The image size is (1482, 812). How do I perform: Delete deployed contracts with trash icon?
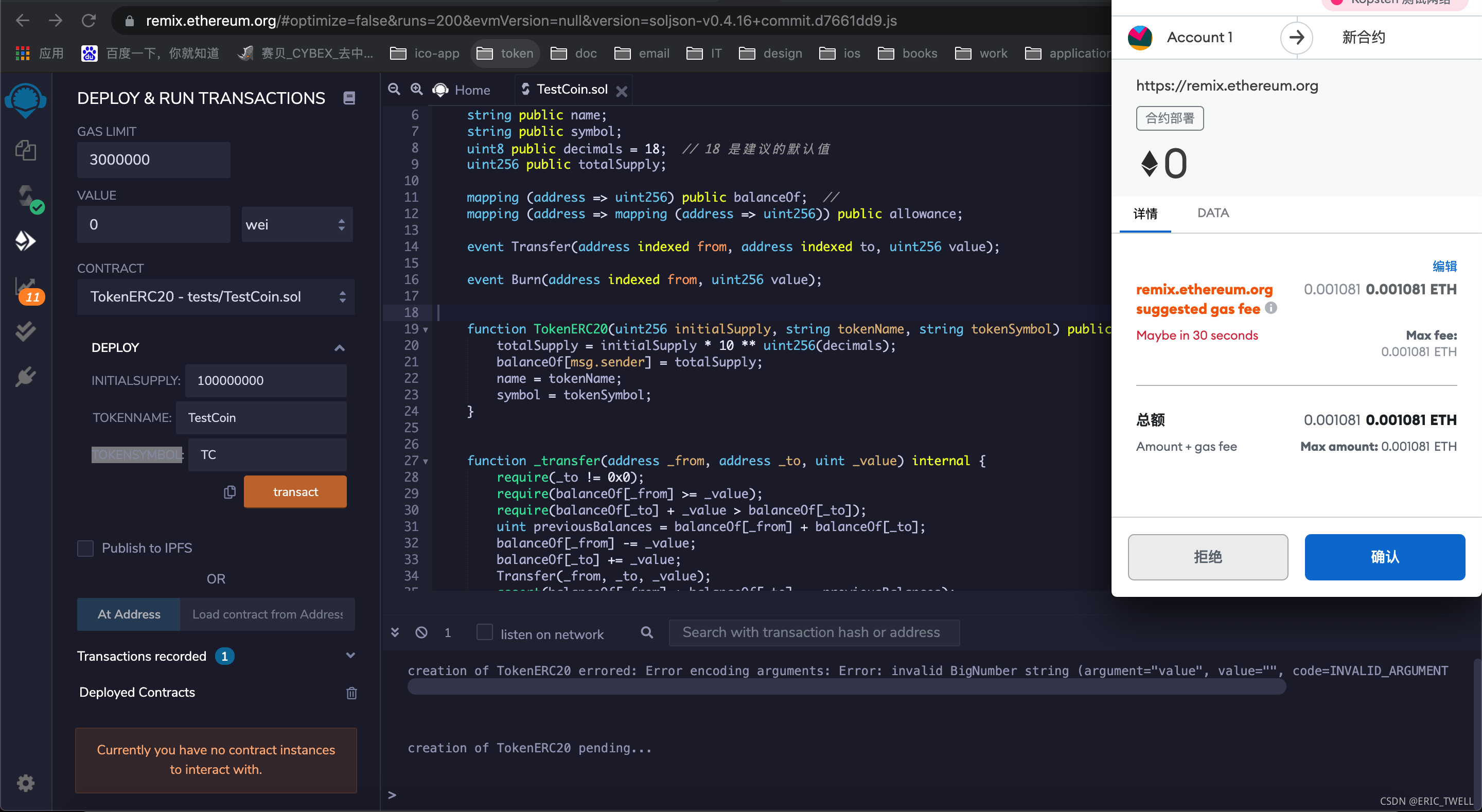click(x=351, y=693)
